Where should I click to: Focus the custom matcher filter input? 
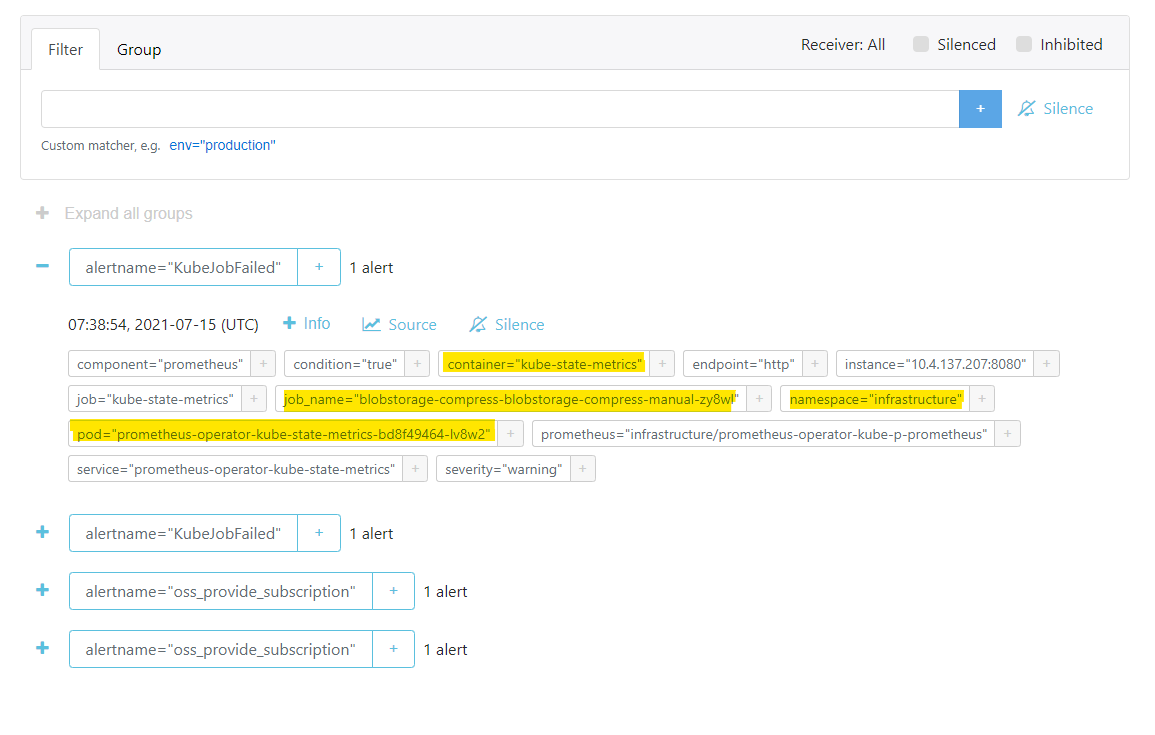pyautogui.click(x=500, y=109)
